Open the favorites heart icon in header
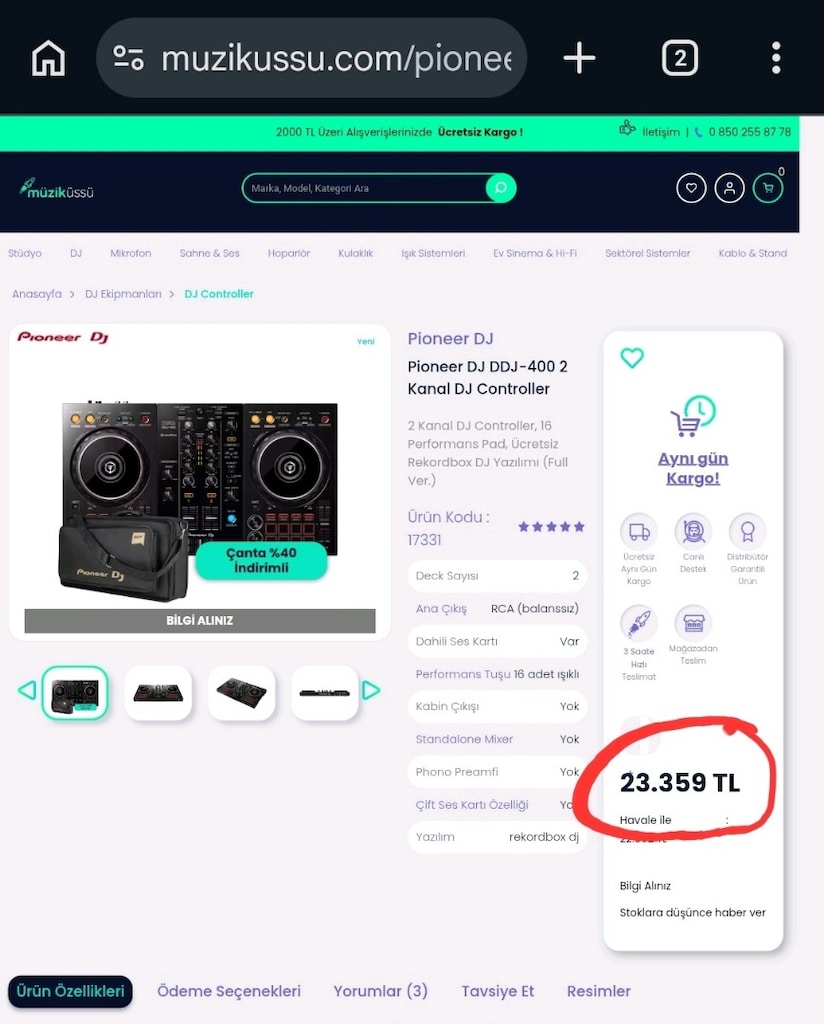Screen dimensions: 824x1024 691,188
